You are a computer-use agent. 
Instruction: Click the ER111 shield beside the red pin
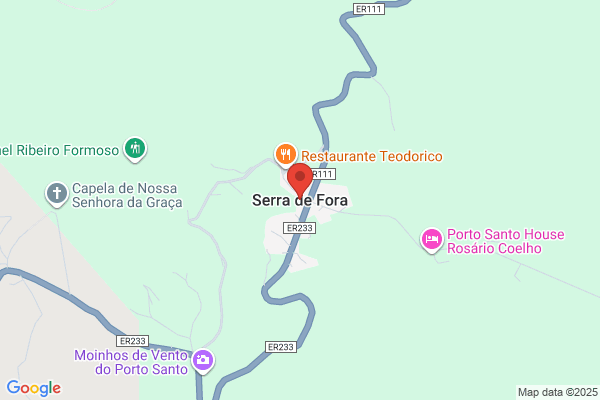point(323,174)
